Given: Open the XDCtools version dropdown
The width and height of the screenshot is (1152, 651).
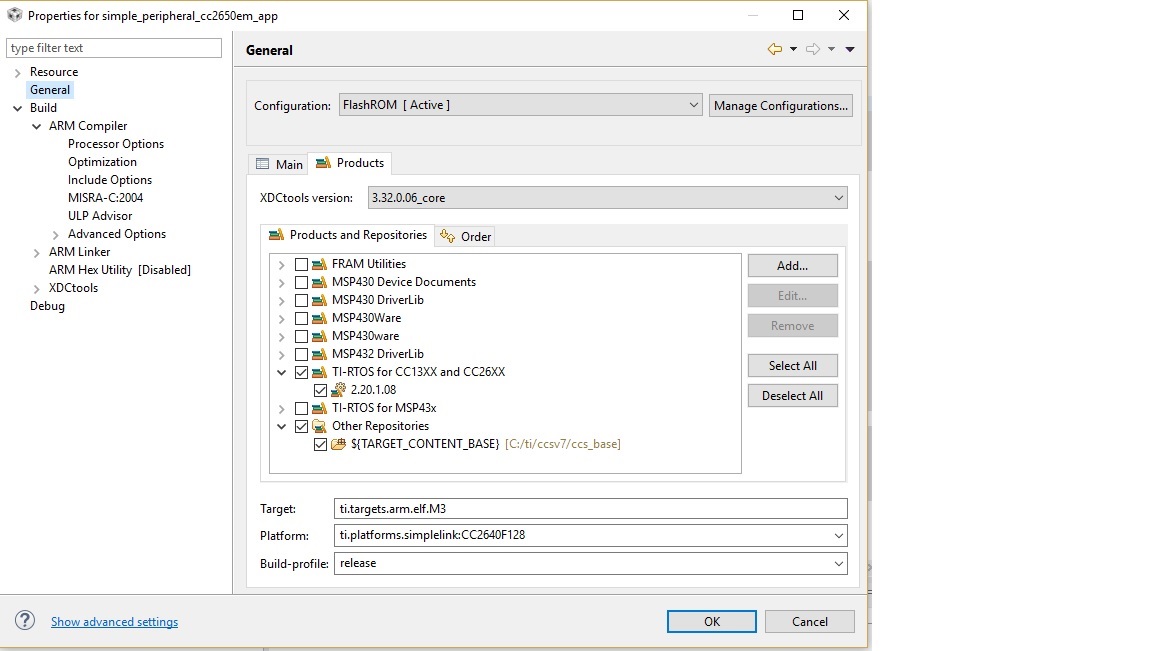Looking at the screenshot, I should [x=608, y=198].
